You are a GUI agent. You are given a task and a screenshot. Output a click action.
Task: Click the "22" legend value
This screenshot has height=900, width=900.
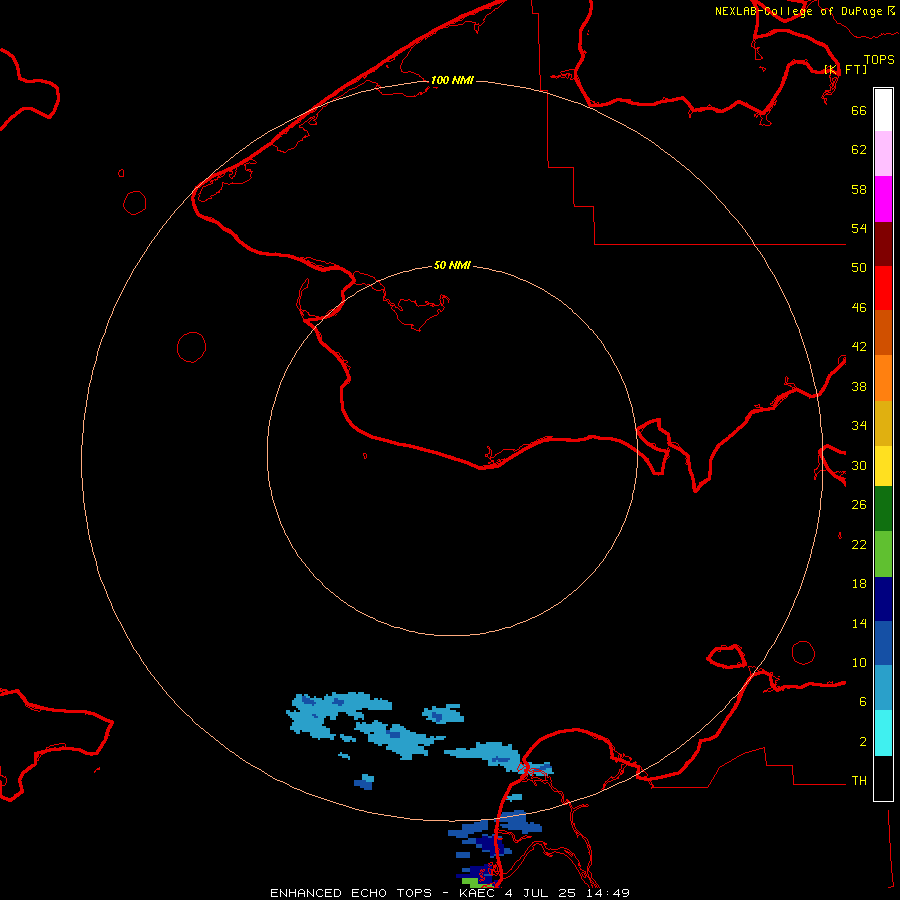tap(859, 544)
